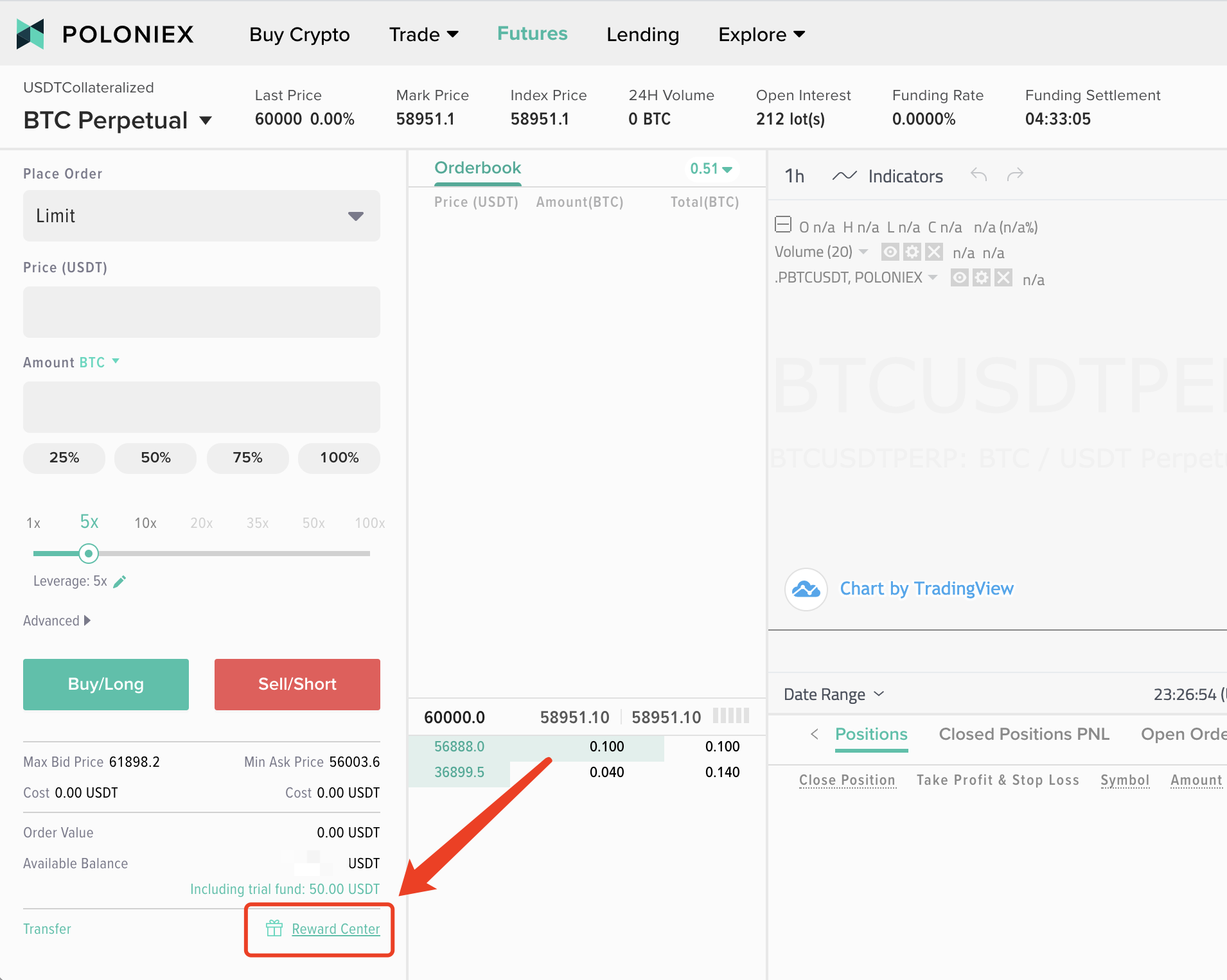
Task: Open the Buy Crypto page
Action: point(299,35)
